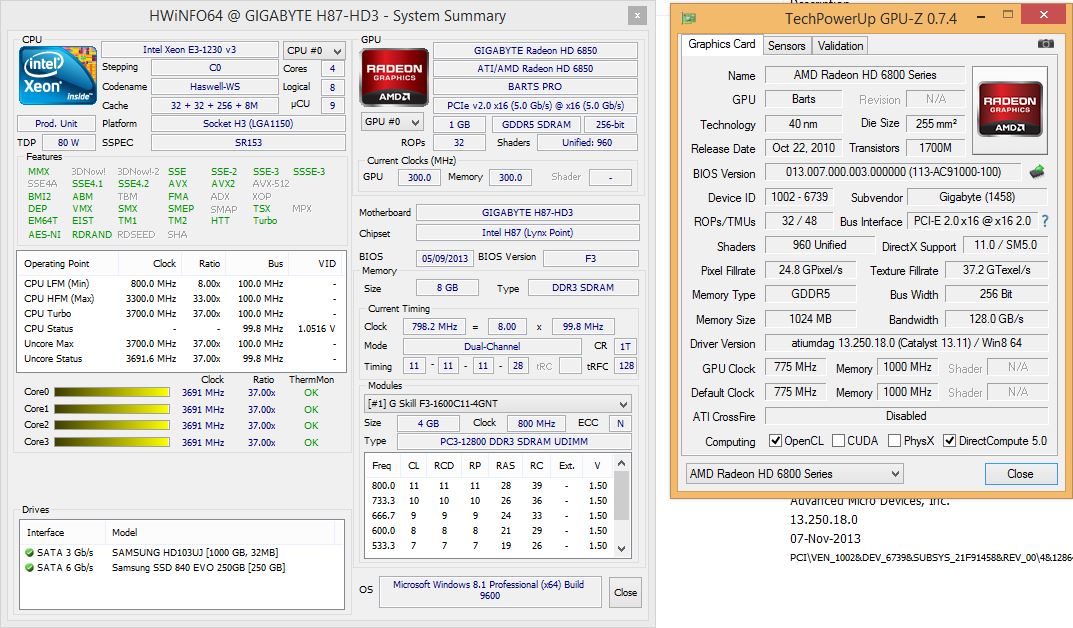Click the AES-NI feature label

[x=44, y=234]
